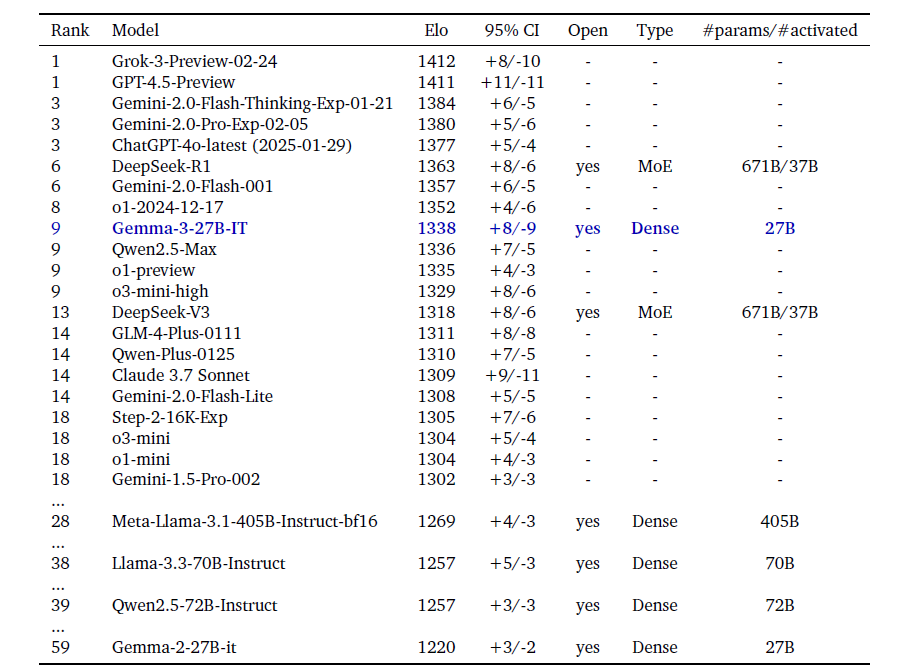Viewport: 924px width, 671px height.
Task: Click Elo value 1384
Action: pyautogui.click(x=436, y=104)
